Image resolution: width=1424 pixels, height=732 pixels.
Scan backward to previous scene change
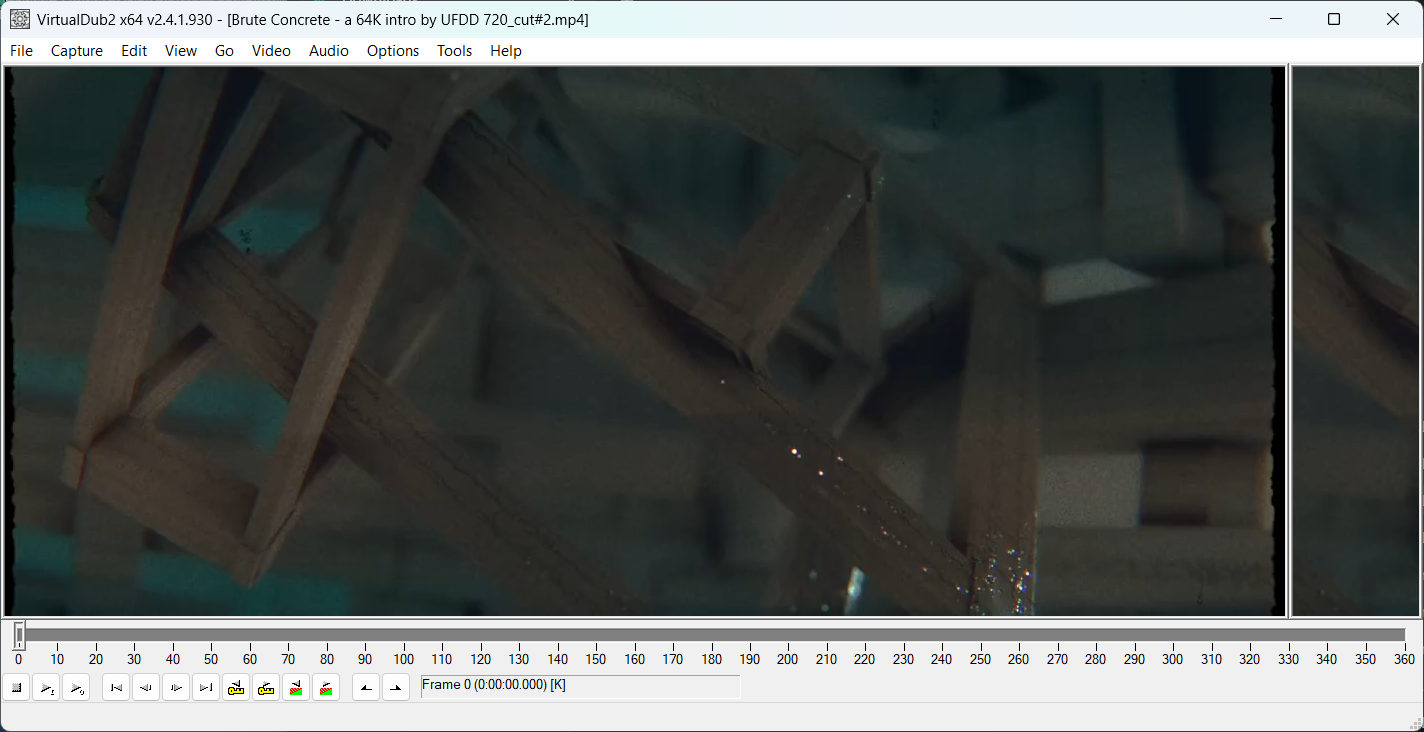[x=296, y=687]
